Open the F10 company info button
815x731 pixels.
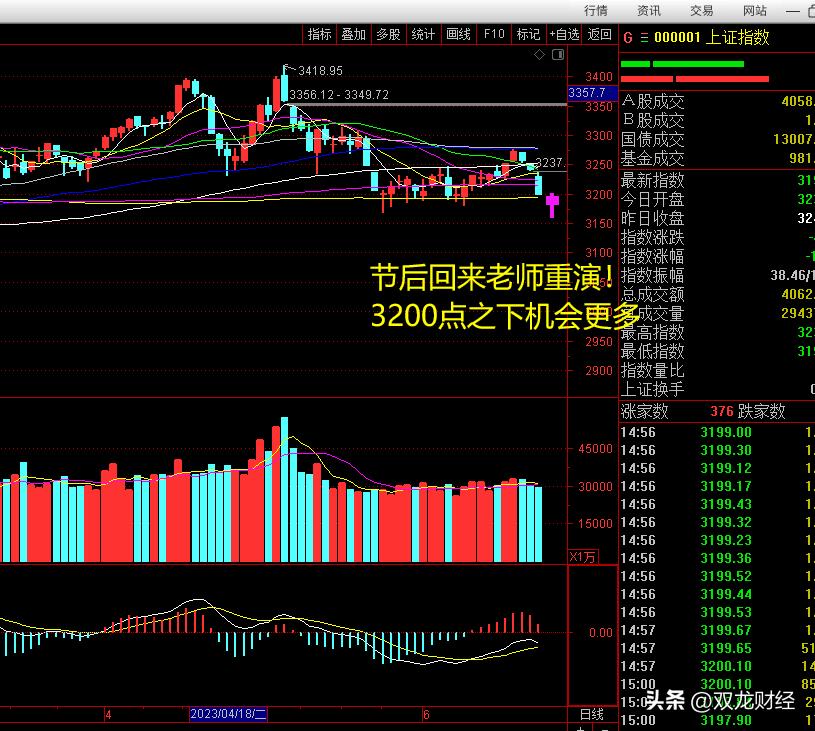[494, 34]
